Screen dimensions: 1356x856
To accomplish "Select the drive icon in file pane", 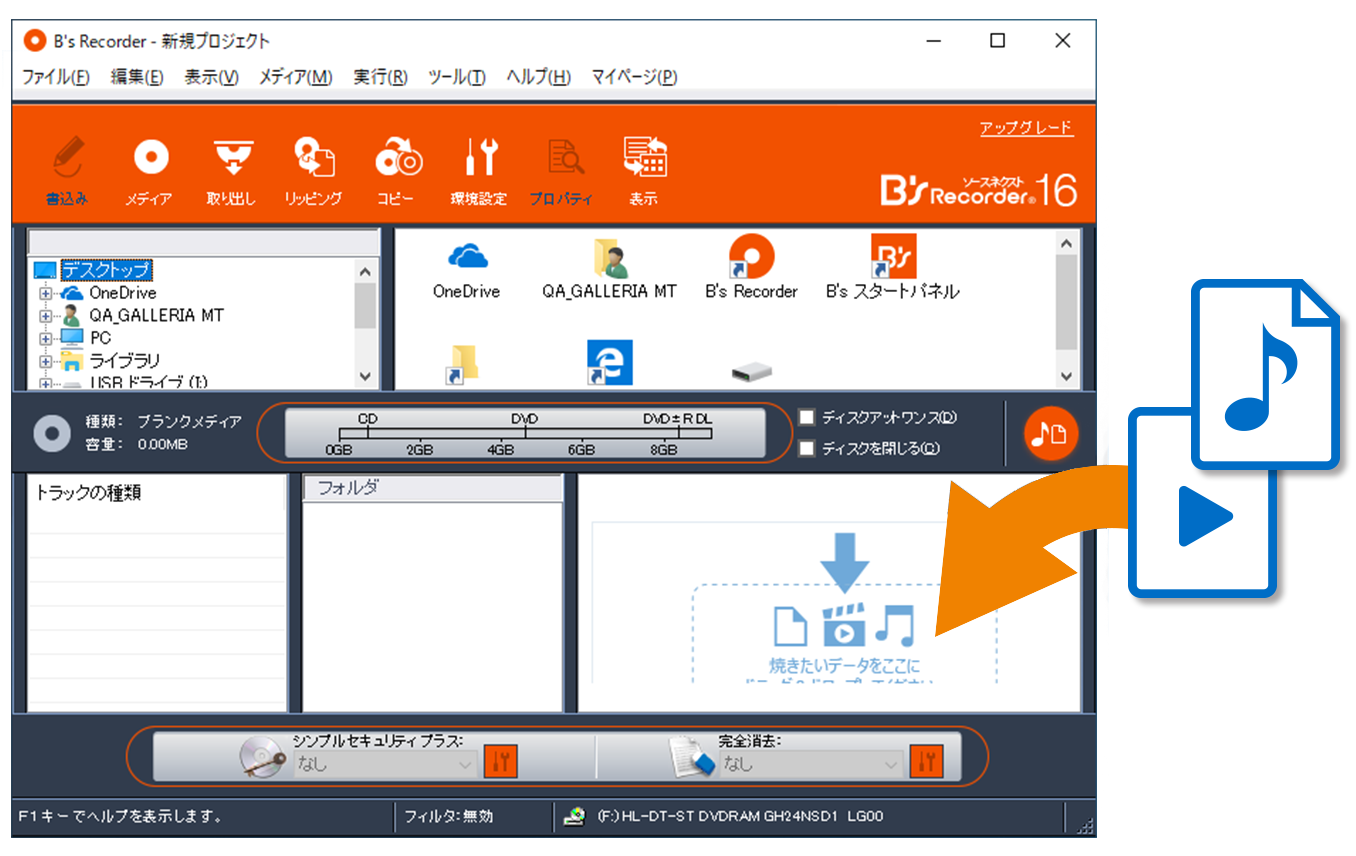I will click(751, 372).
